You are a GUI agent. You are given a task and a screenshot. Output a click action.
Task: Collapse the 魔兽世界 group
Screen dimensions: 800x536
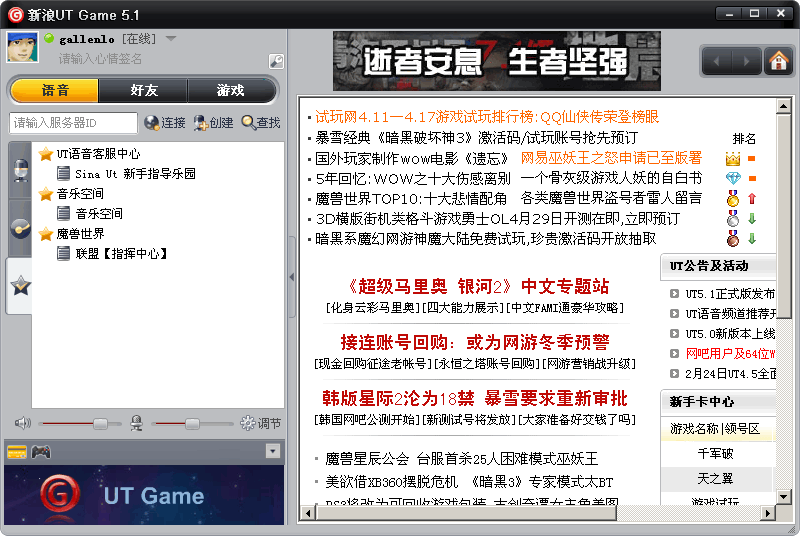pyautogui.click(x=71, y=234)
